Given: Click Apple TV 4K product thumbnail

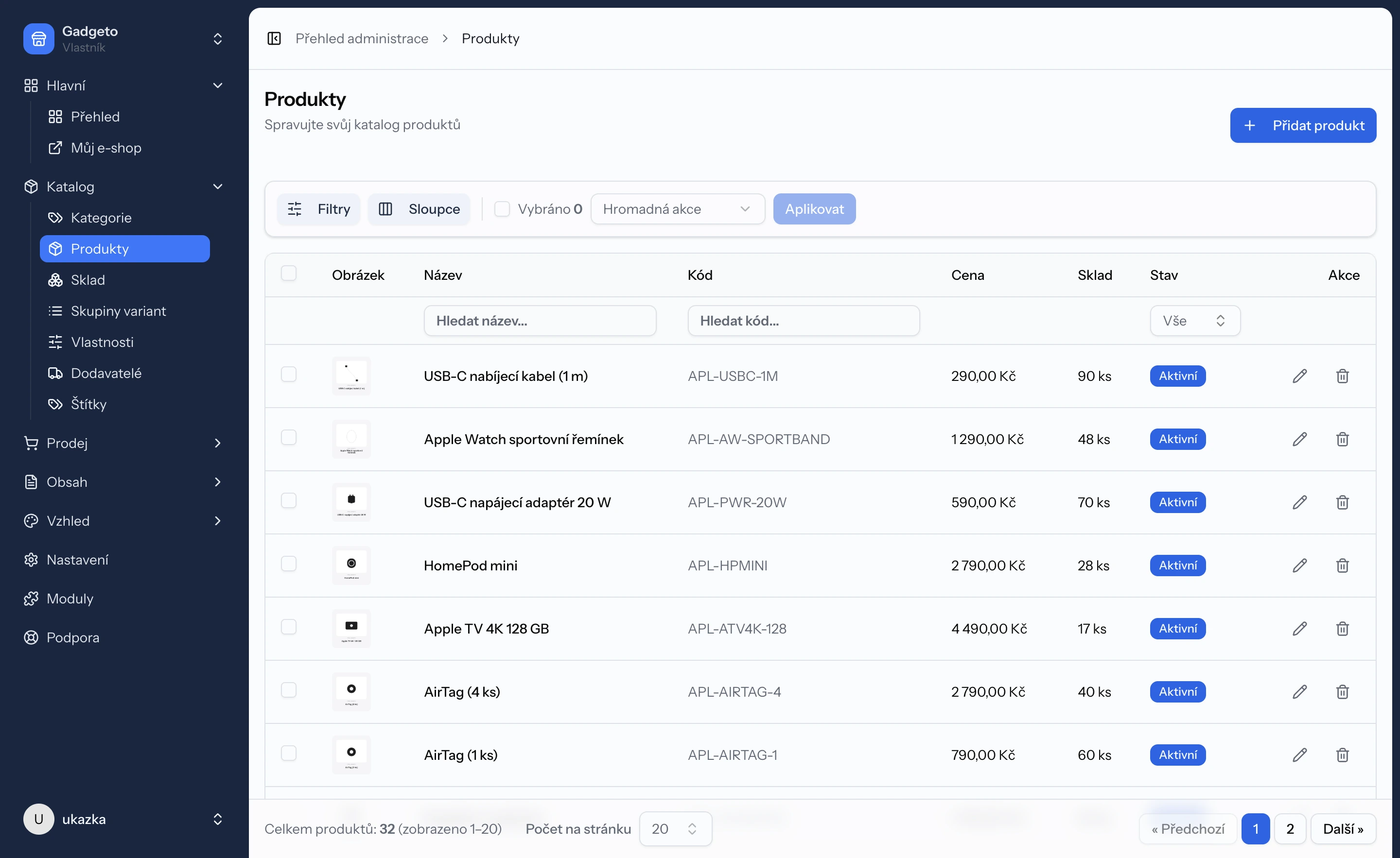Looking at the screenshot, I should (351, 629).
